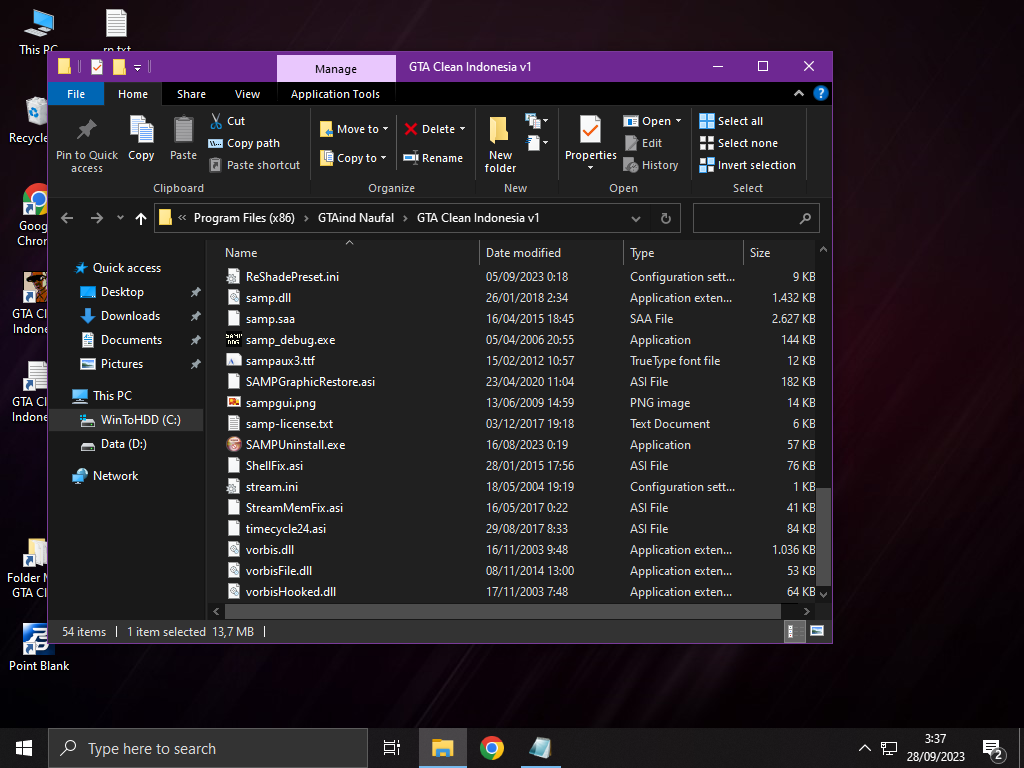The image size is (1024, 768).
Task: Open the Application Tools tab
Action: tap(335, 94)
